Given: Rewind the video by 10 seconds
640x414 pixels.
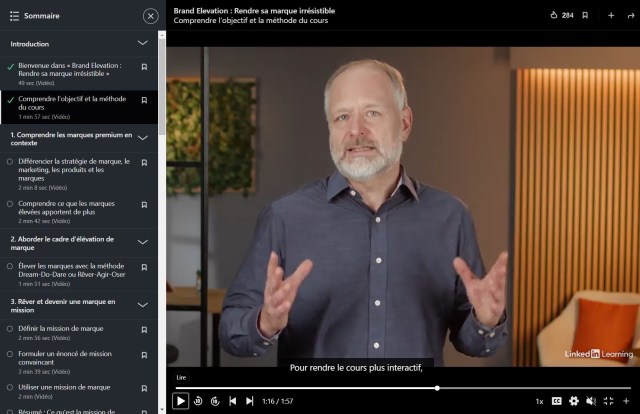Looking at the screenshot, I should pyautogui.click(x=198, y=401).
